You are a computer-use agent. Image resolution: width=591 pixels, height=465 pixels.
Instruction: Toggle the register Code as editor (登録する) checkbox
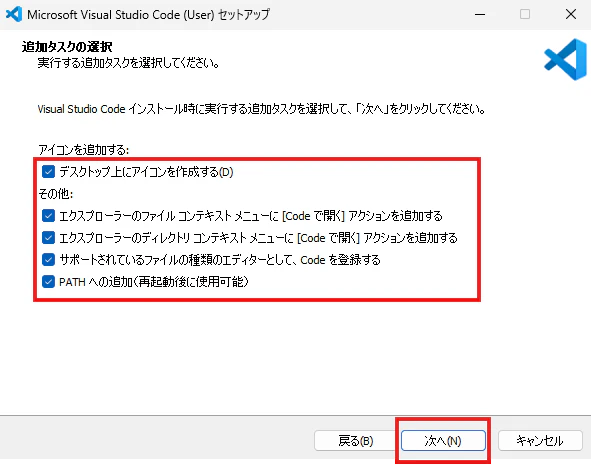(48, 260)
